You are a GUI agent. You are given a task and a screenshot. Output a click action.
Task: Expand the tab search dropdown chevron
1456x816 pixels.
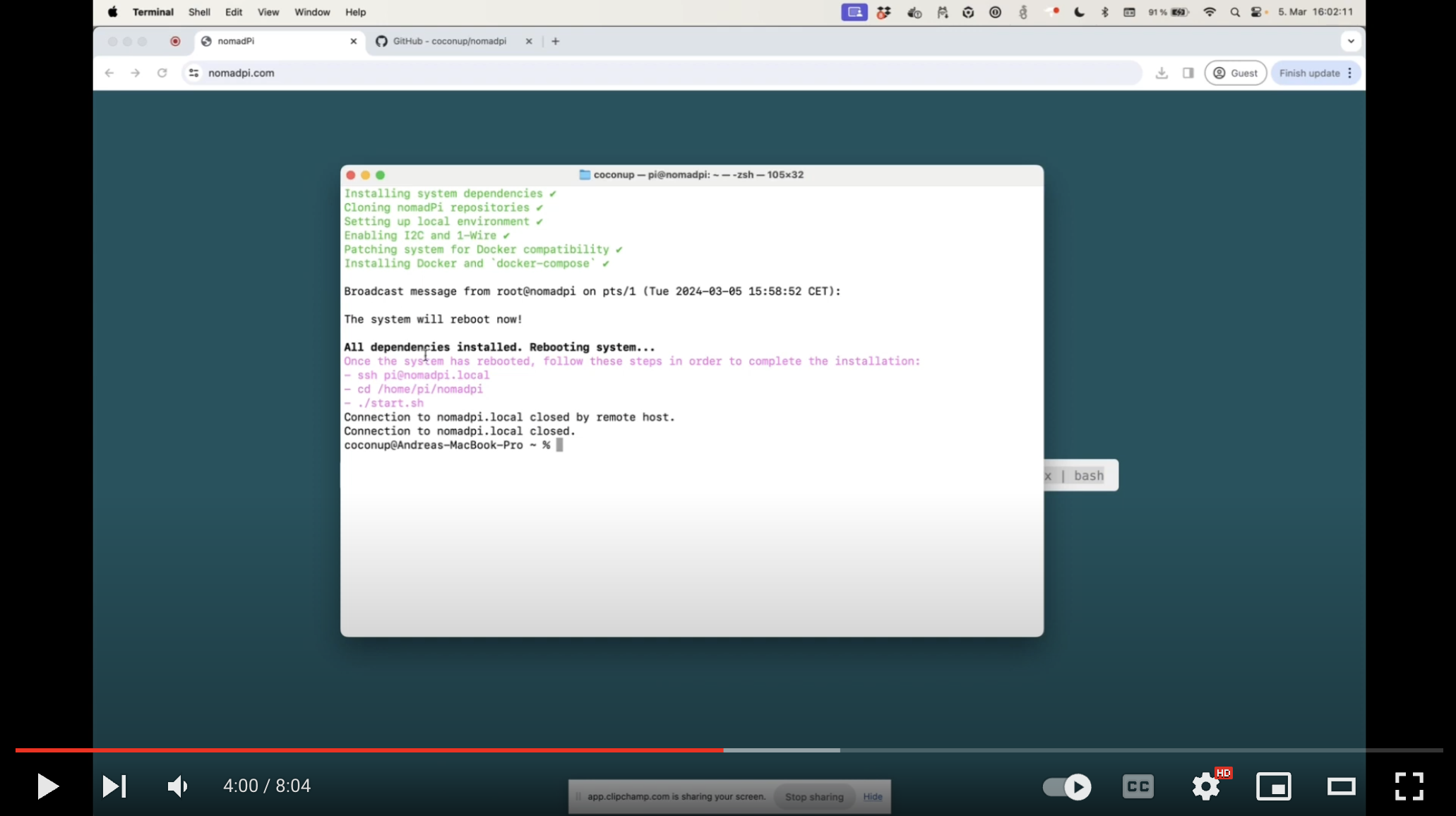(x=1351, y=41)
